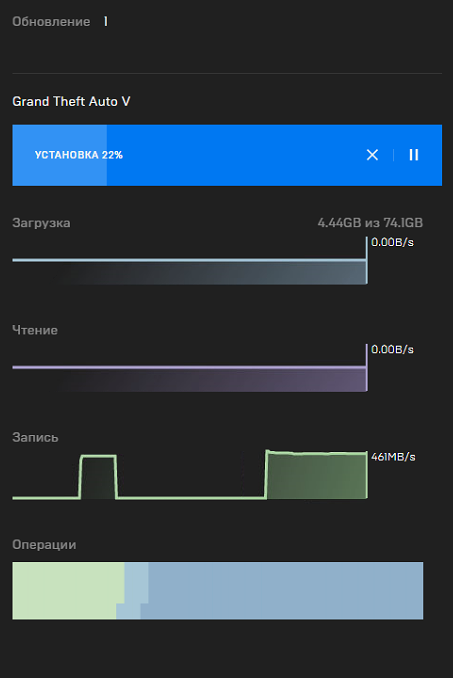Screen dimensions: 453x678
Task: Pause the Grand Theft Auto V installation
Action: tap(414, 155)
